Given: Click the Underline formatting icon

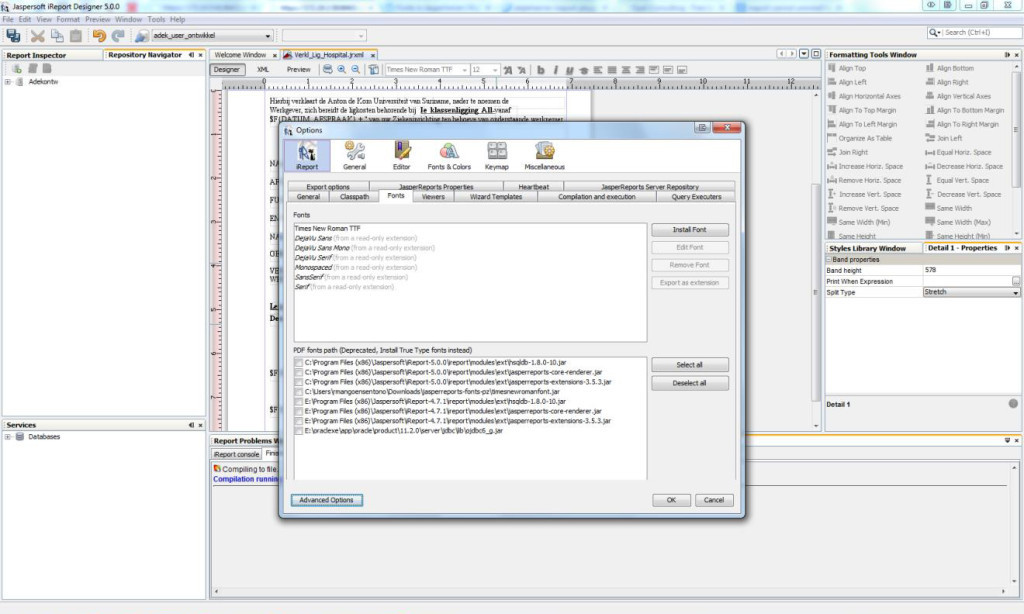Looking at the screenshot, I should (569, 70).
